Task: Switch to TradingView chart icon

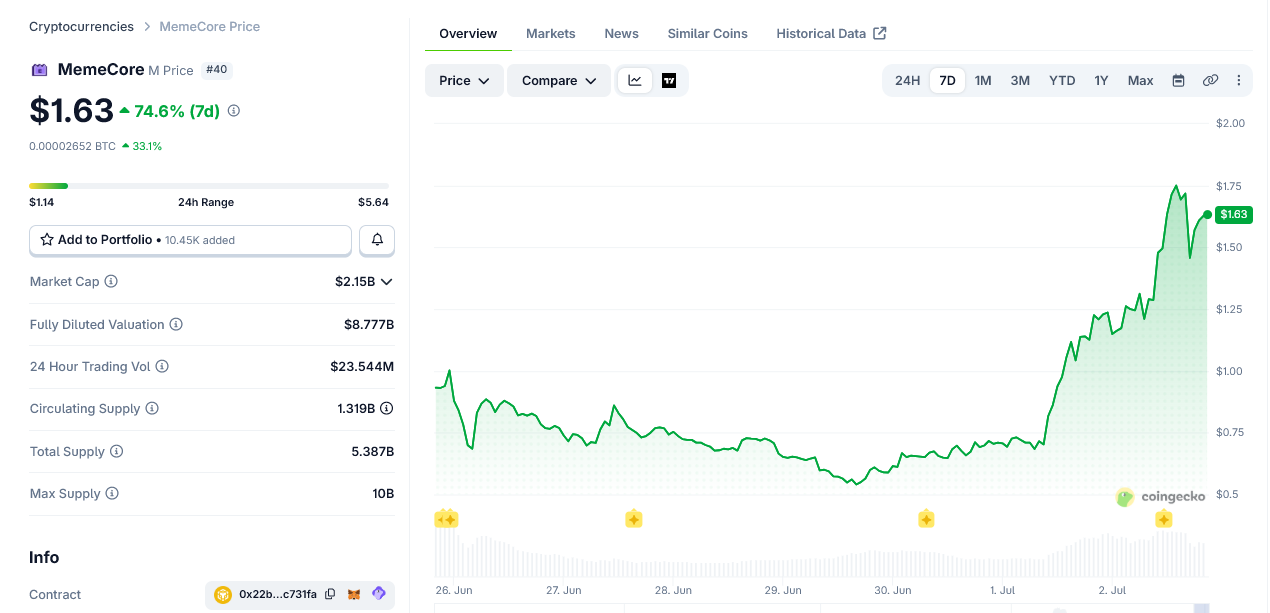Action: point(669,81)
